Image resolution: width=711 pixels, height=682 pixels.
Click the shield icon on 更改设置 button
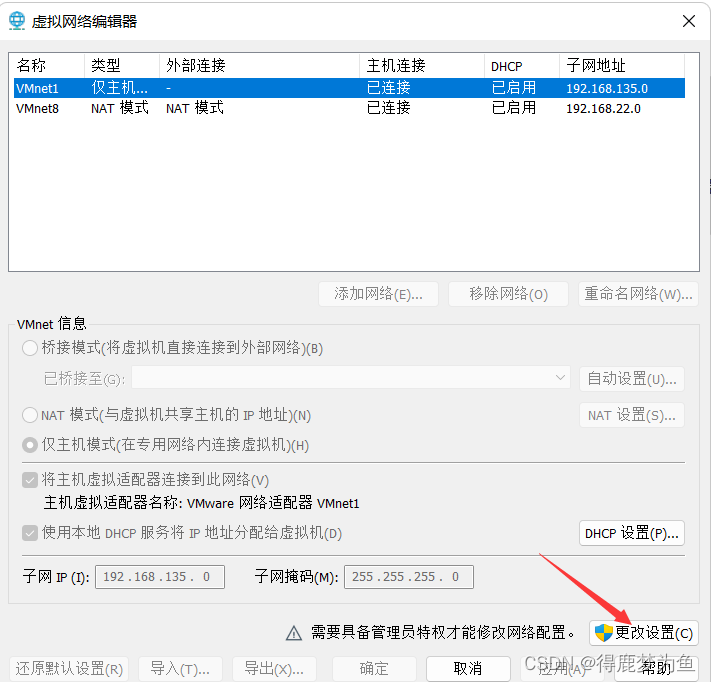pyautogui.click(x=604, y=632)
